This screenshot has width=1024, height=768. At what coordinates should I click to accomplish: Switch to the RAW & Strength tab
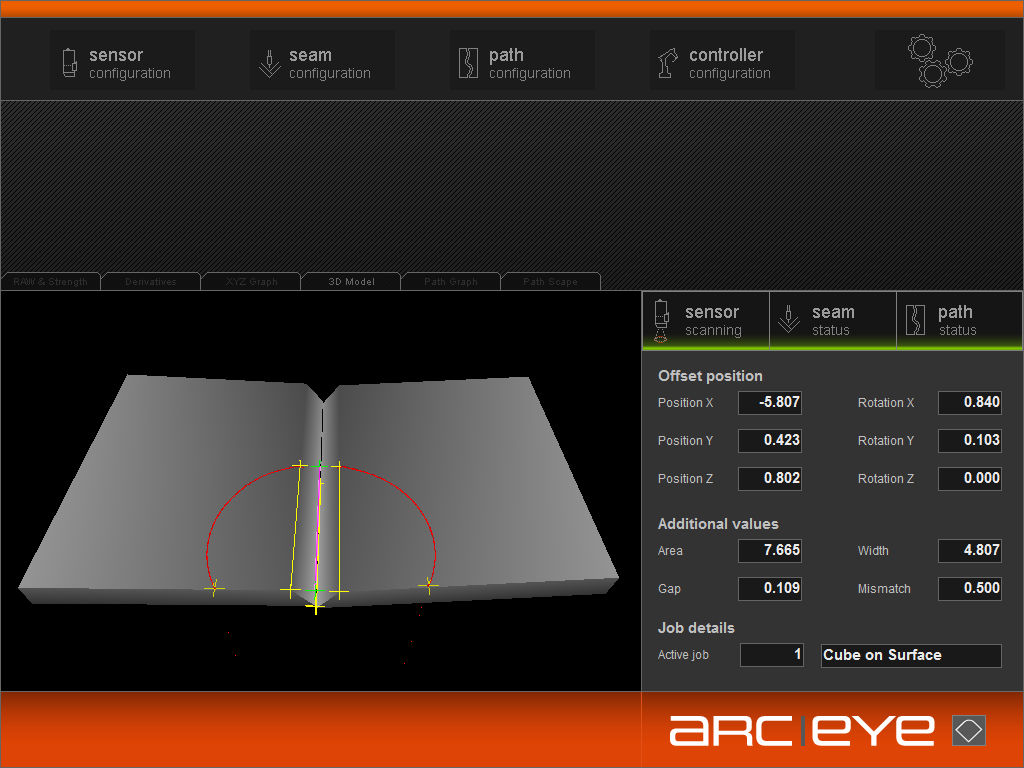[51, 282]
